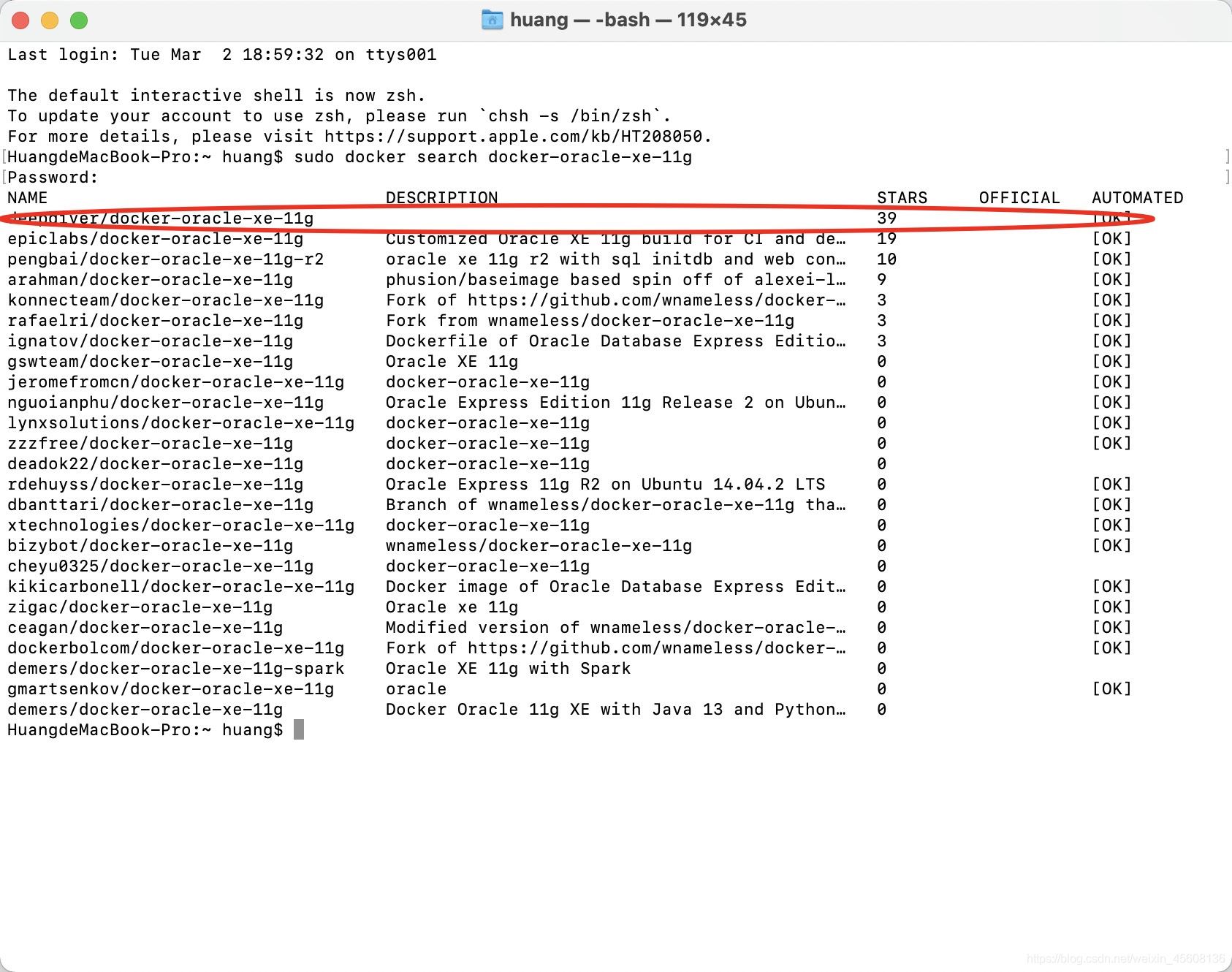Select the DESCRIPTION column header
Screen dimensions: 1232x972
tap(441, 198)
